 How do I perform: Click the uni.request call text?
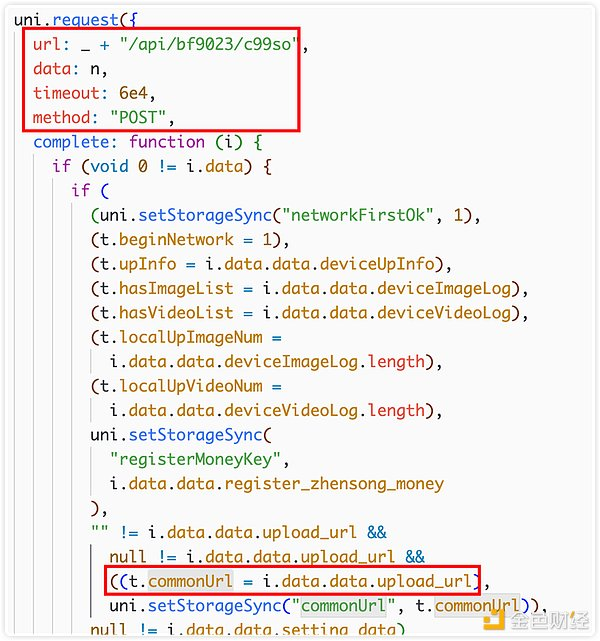coord(76,19)
